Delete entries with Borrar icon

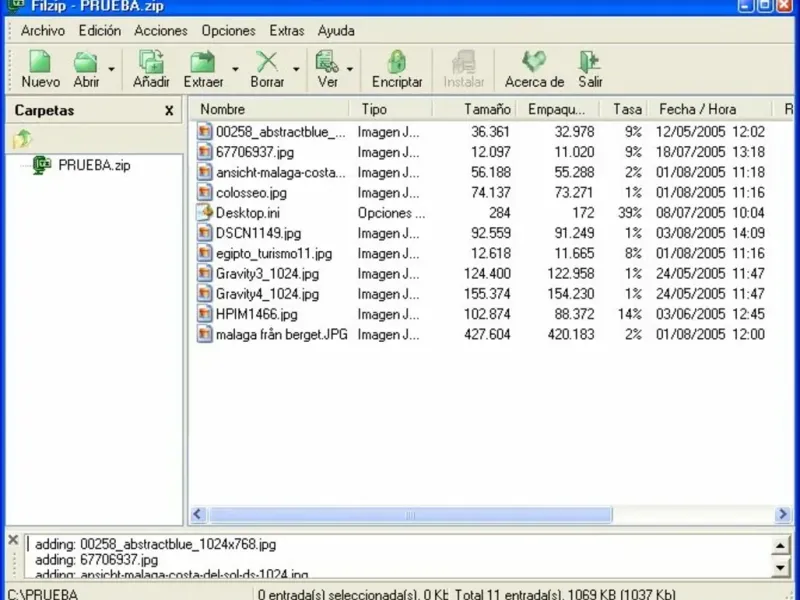coord(267,68)
